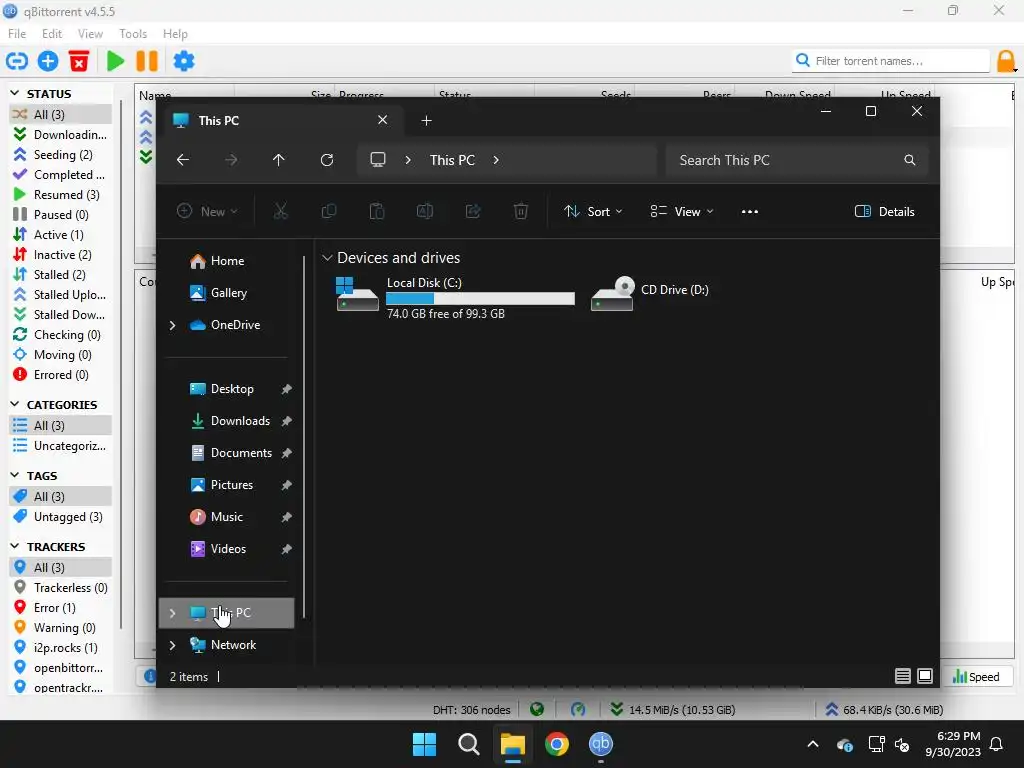Expand OneDrive in navigation pane

[x=172, y=325]
